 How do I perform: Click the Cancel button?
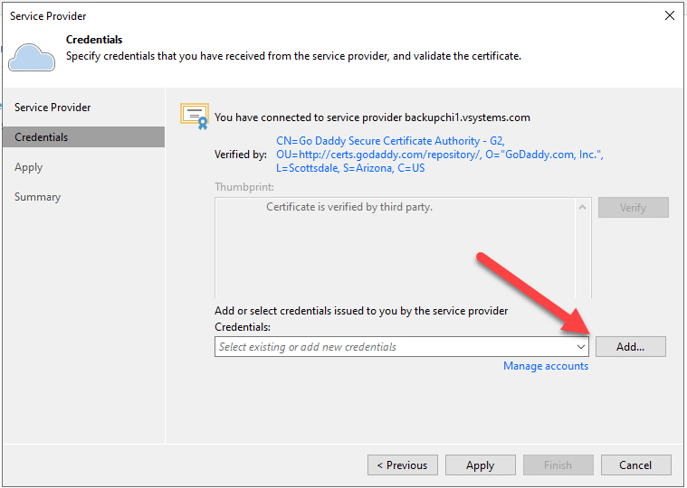click(636, 465)
